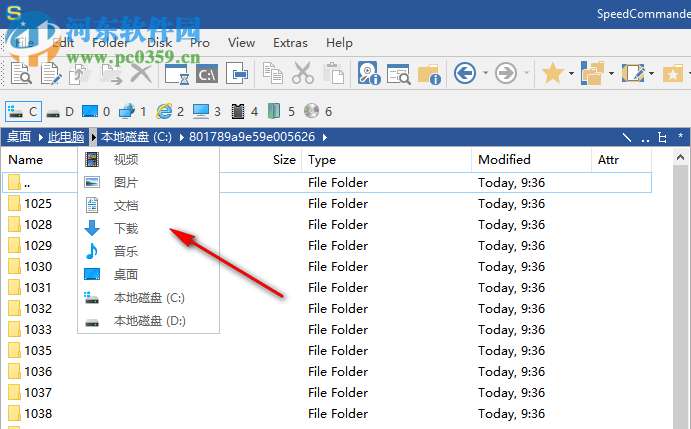691x429 pixels.
Task: Open favorites star dropdown arrow
Action: [x=571, y=73]
